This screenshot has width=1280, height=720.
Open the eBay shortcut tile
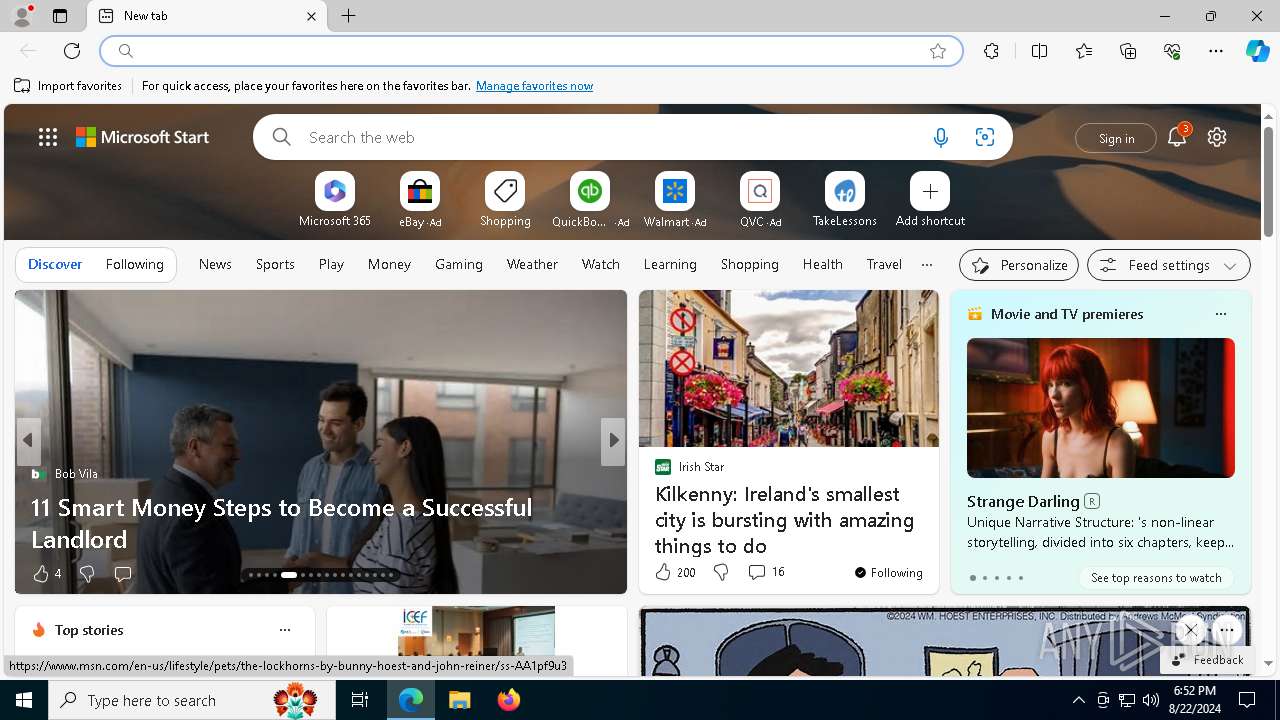pyautogui.click(x=420, y=200)
